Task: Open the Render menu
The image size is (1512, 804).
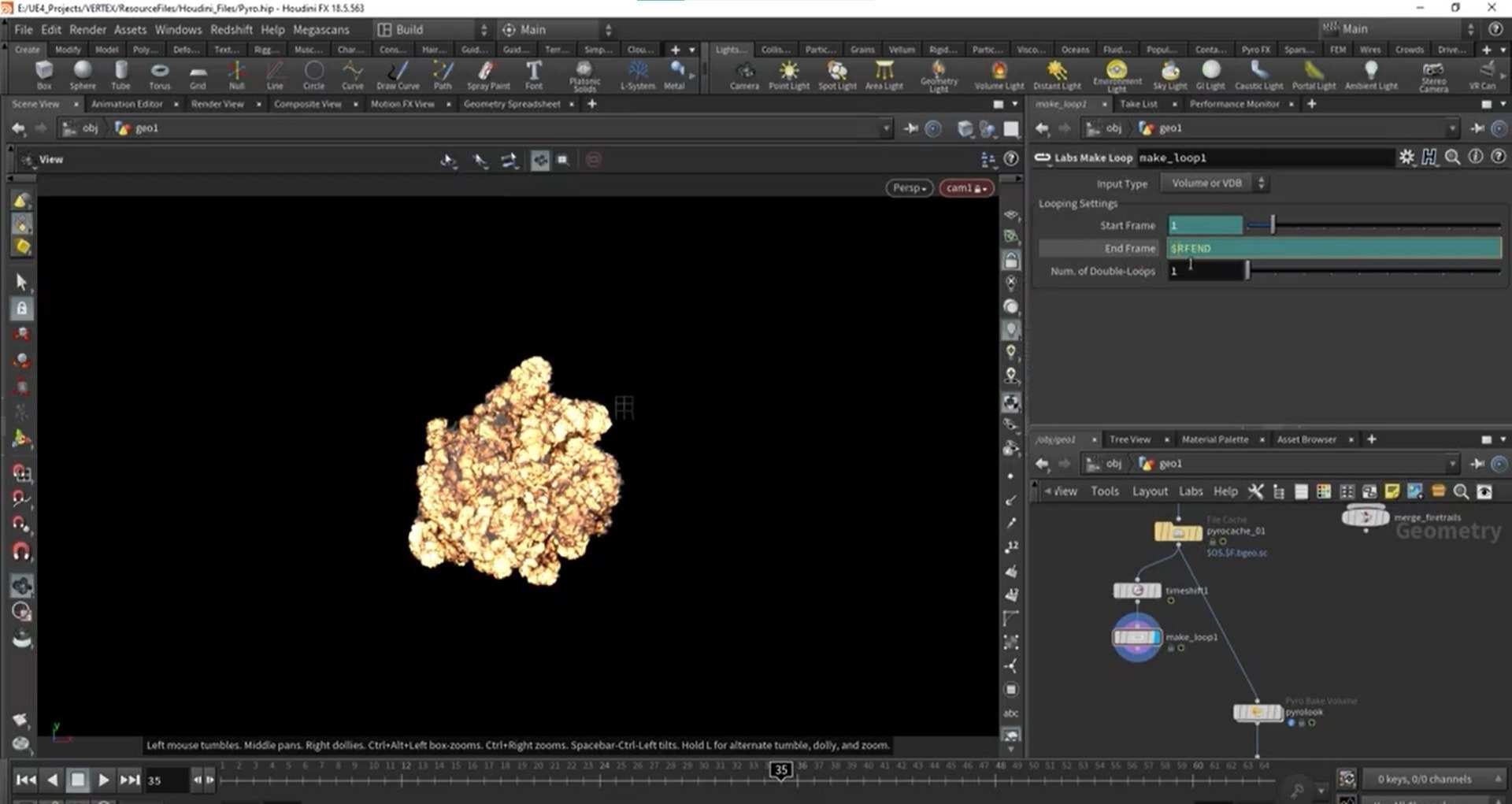Action: pos(87,29)
